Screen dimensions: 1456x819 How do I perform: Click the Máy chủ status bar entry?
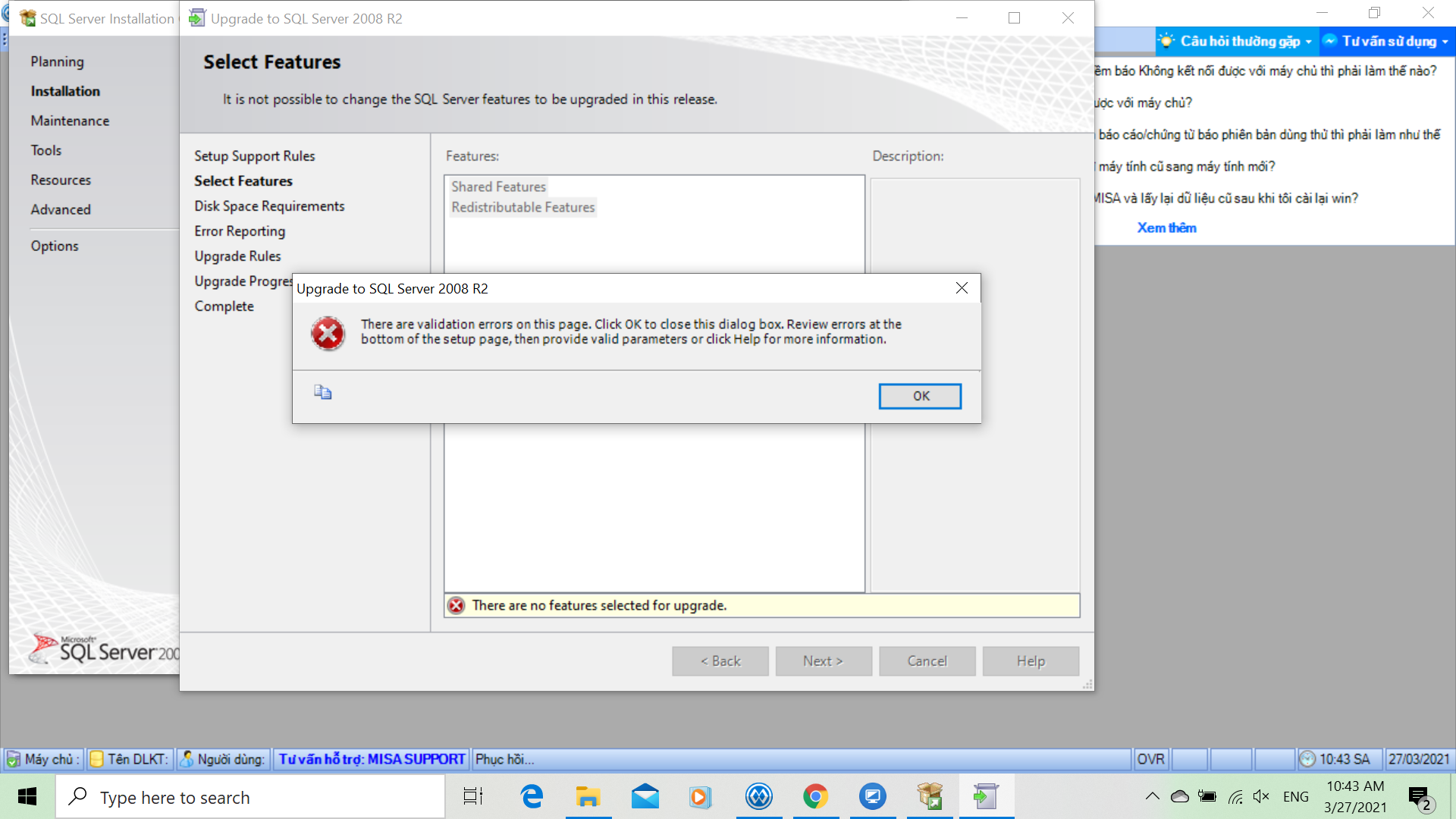(x=43, y=759)
